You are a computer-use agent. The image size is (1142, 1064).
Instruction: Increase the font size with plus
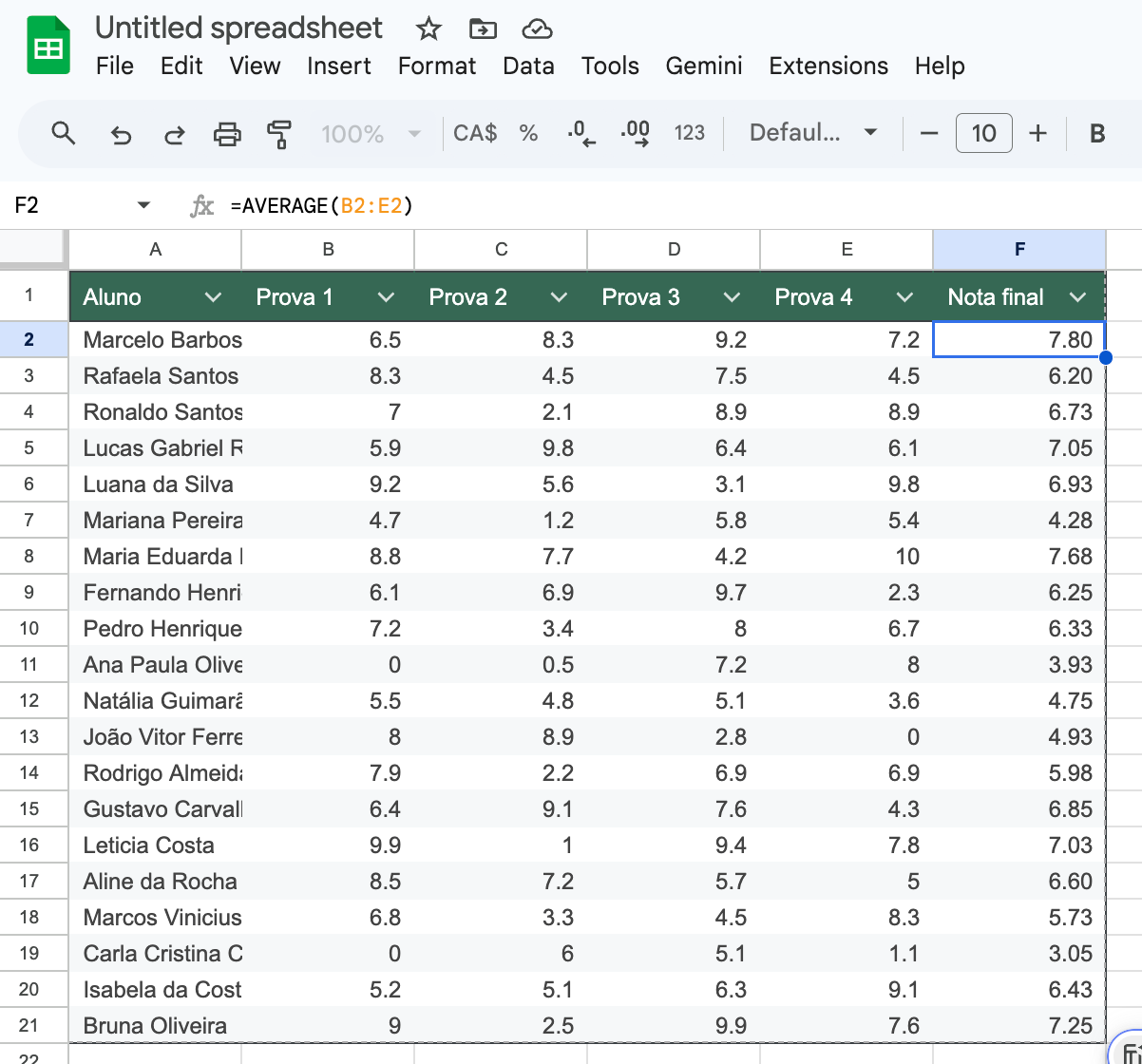click(1038, 133)
